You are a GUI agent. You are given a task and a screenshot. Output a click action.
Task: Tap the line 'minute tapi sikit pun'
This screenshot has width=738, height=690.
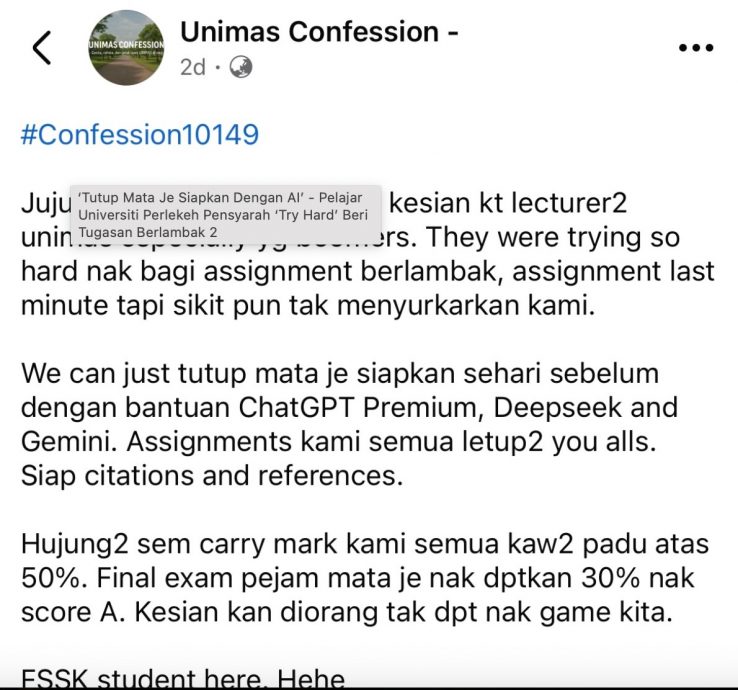(x=308, y=306)
